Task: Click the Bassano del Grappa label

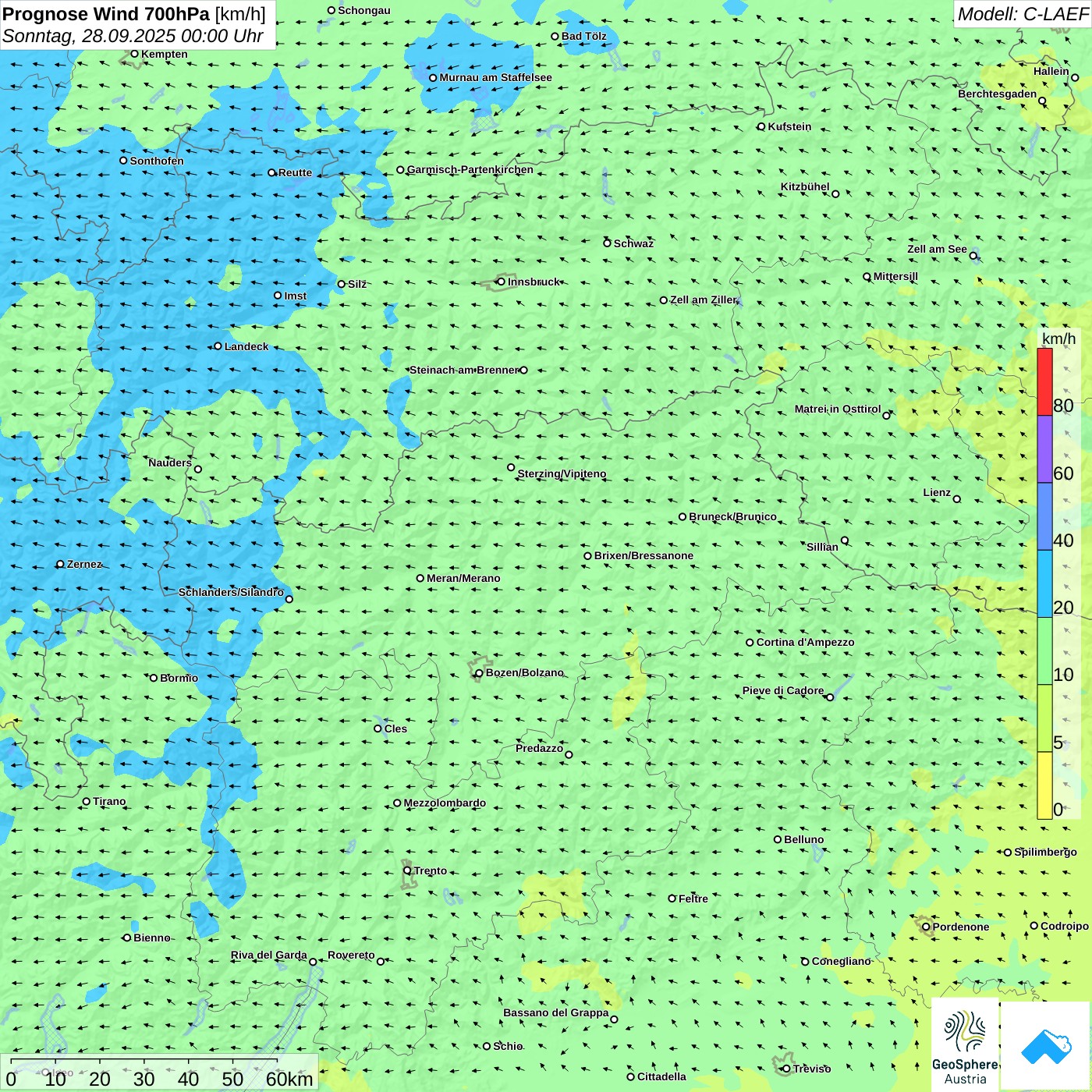Action: tap(556, 1012)
